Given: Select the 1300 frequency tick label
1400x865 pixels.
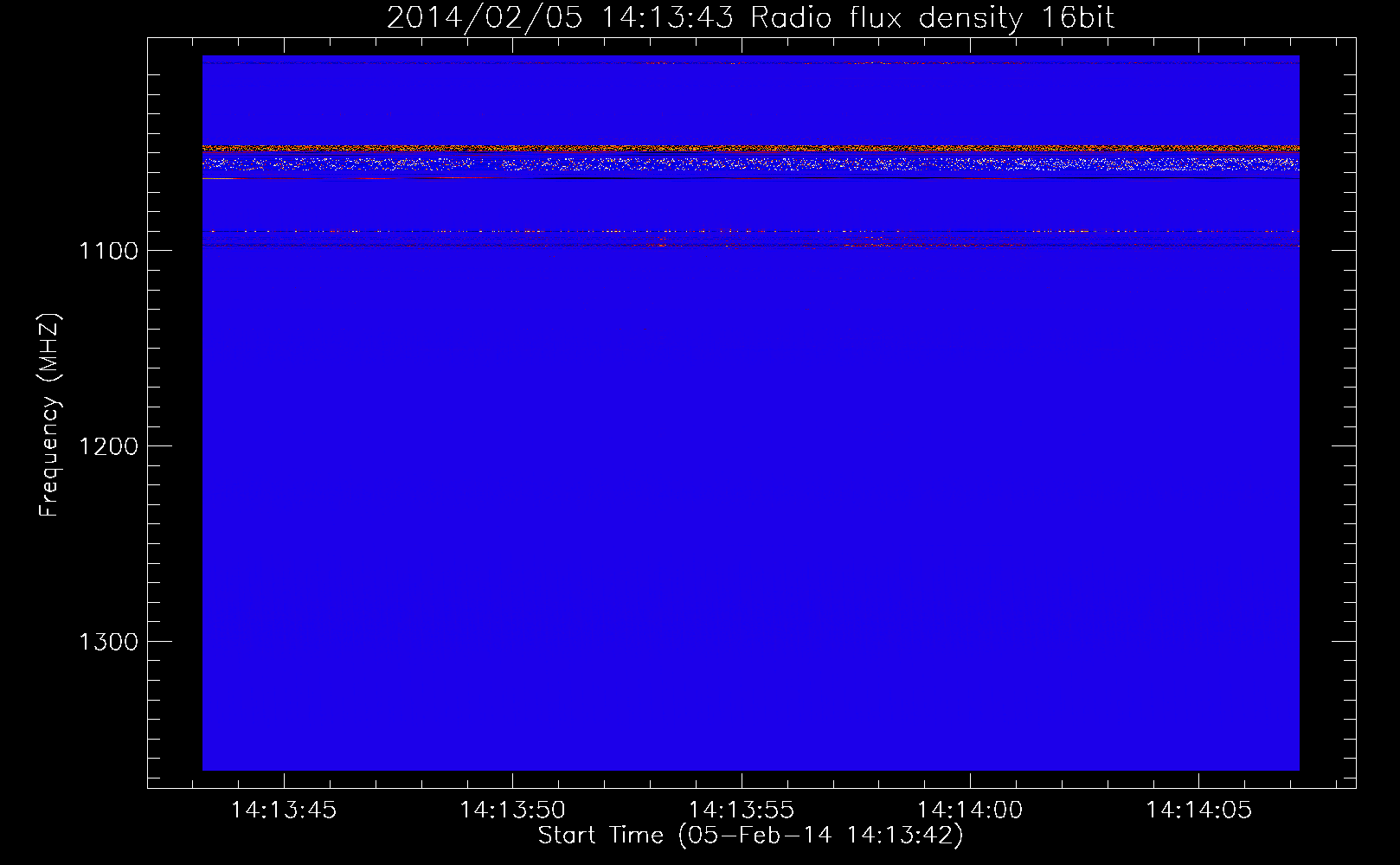Looking at the screenshot, I should click(x=108, y=642).
